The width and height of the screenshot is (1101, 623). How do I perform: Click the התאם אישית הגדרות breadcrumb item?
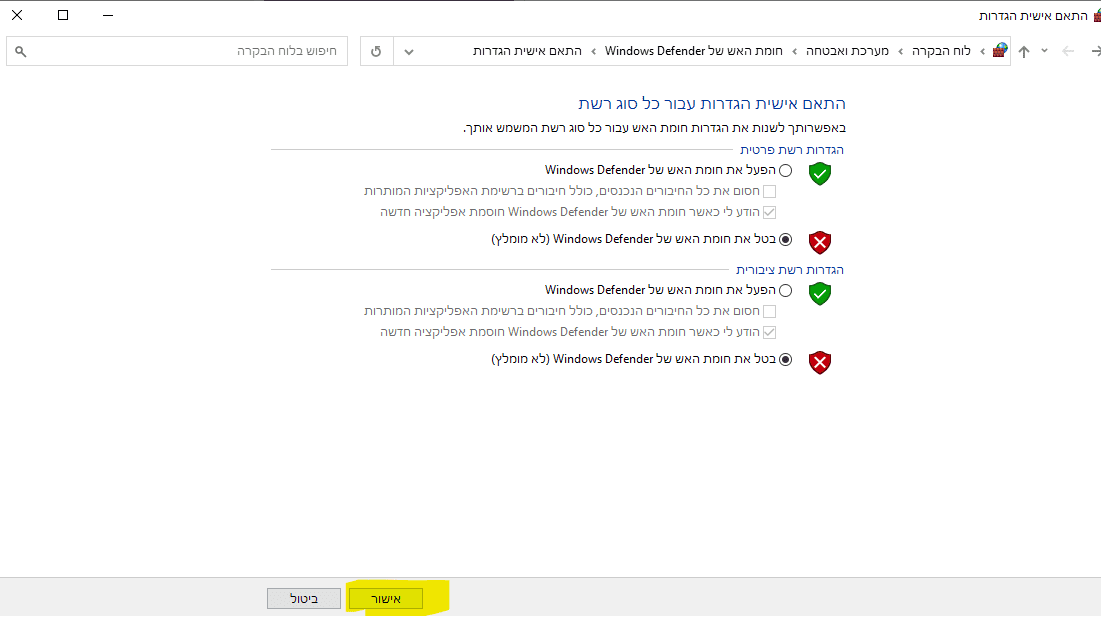(x=527, y=51)
